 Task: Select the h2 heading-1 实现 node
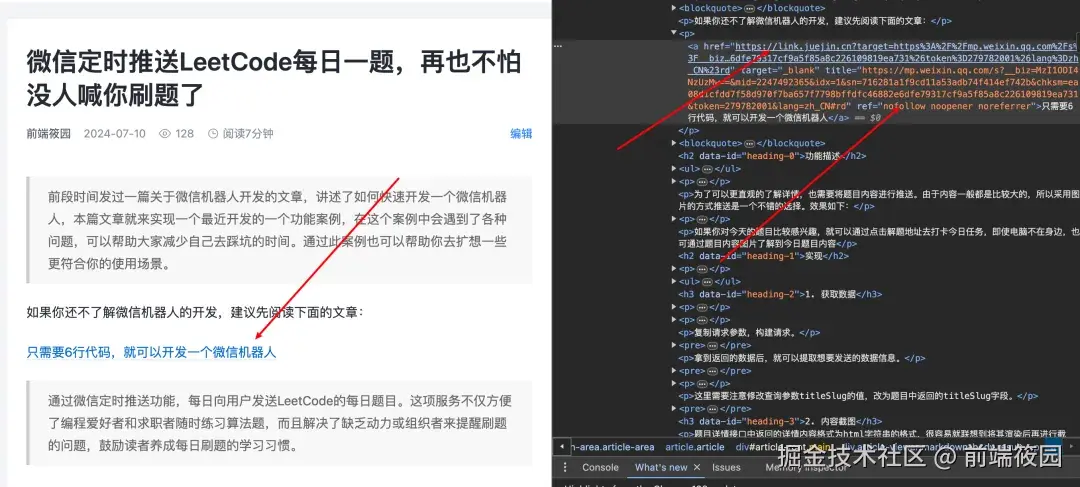pos(763,256)
